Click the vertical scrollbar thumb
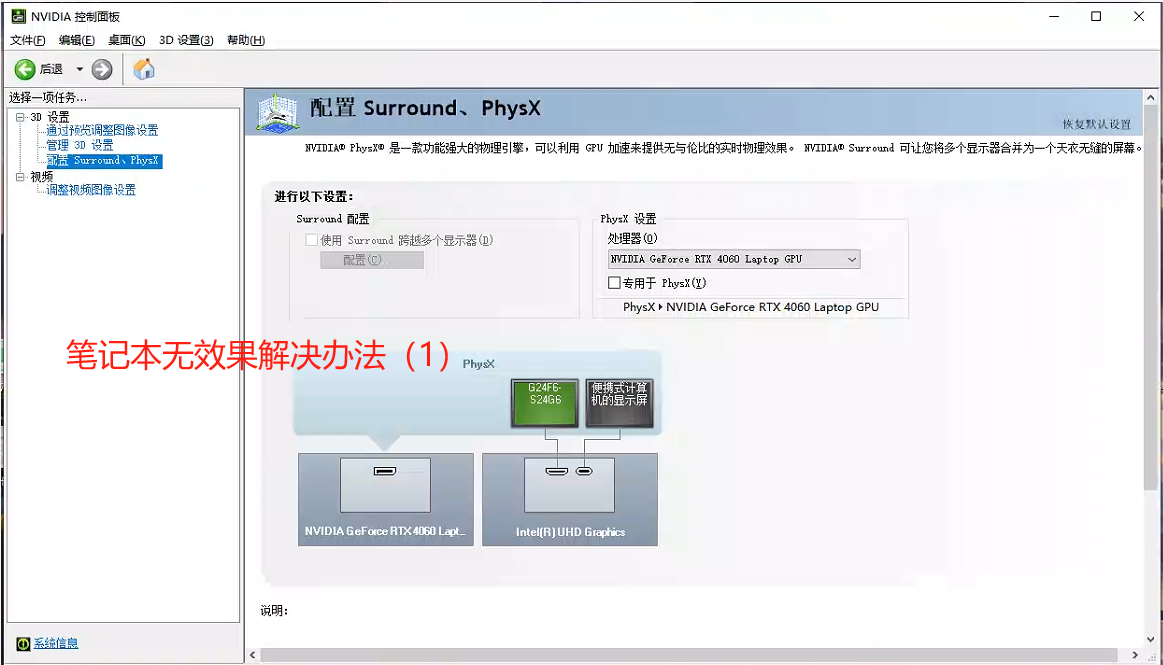1163x665 pixels. [x=1150, y=297]
